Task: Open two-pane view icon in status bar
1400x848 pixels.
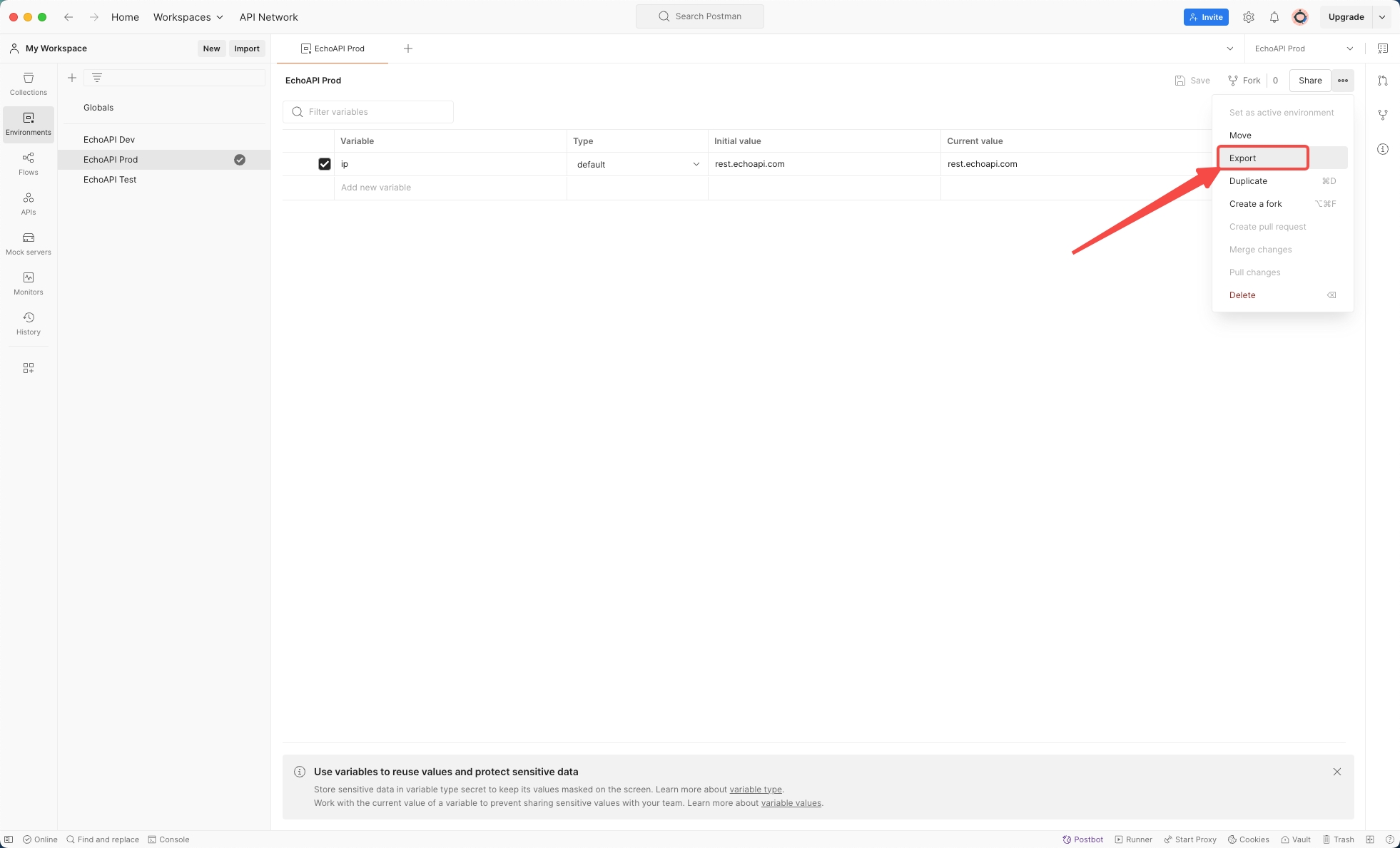Action: 1370,839
